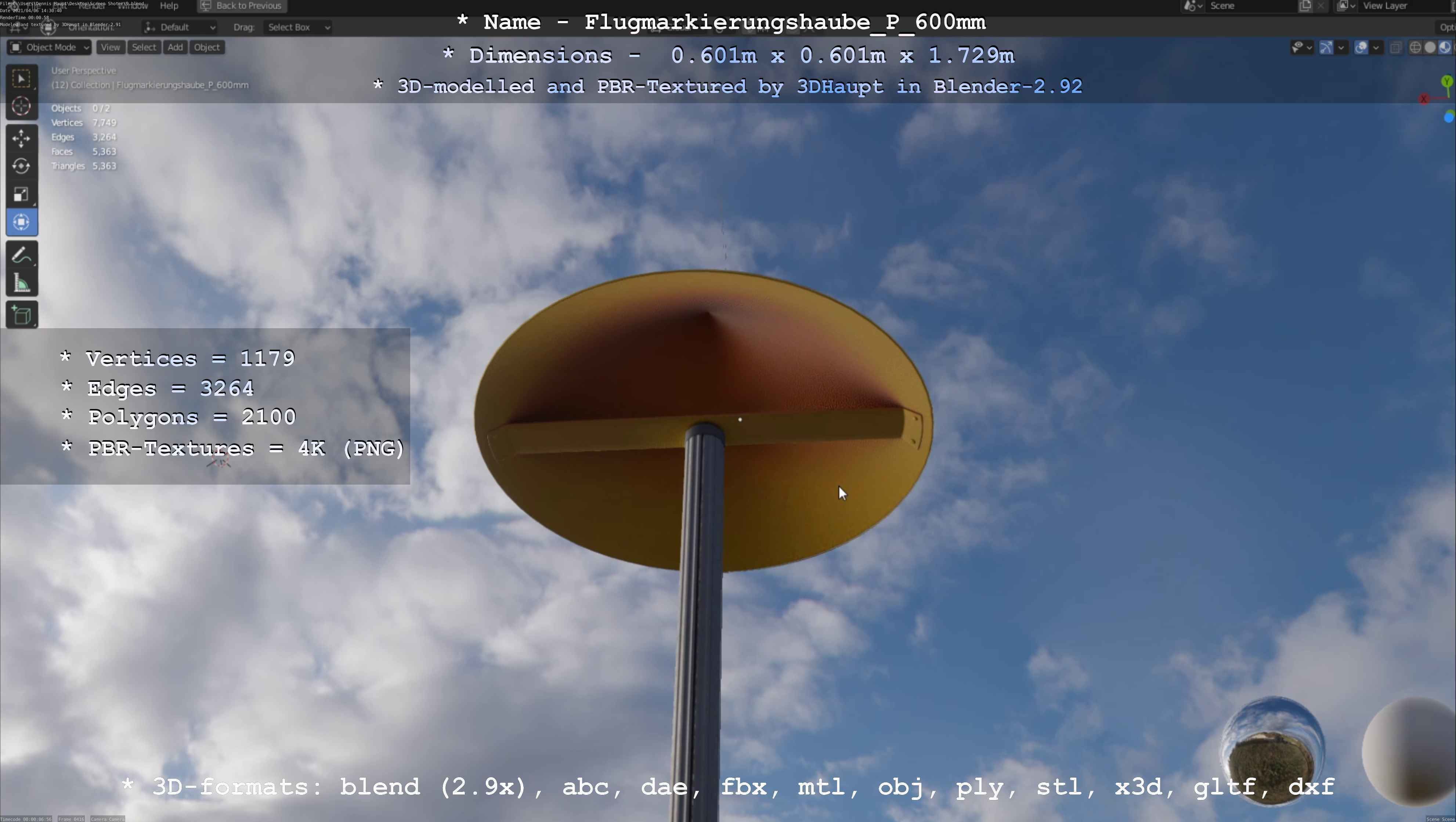This screenshot has height=822, width=1456.
Task: Switch to material preview shading
Action: [x=1445, y=47]
